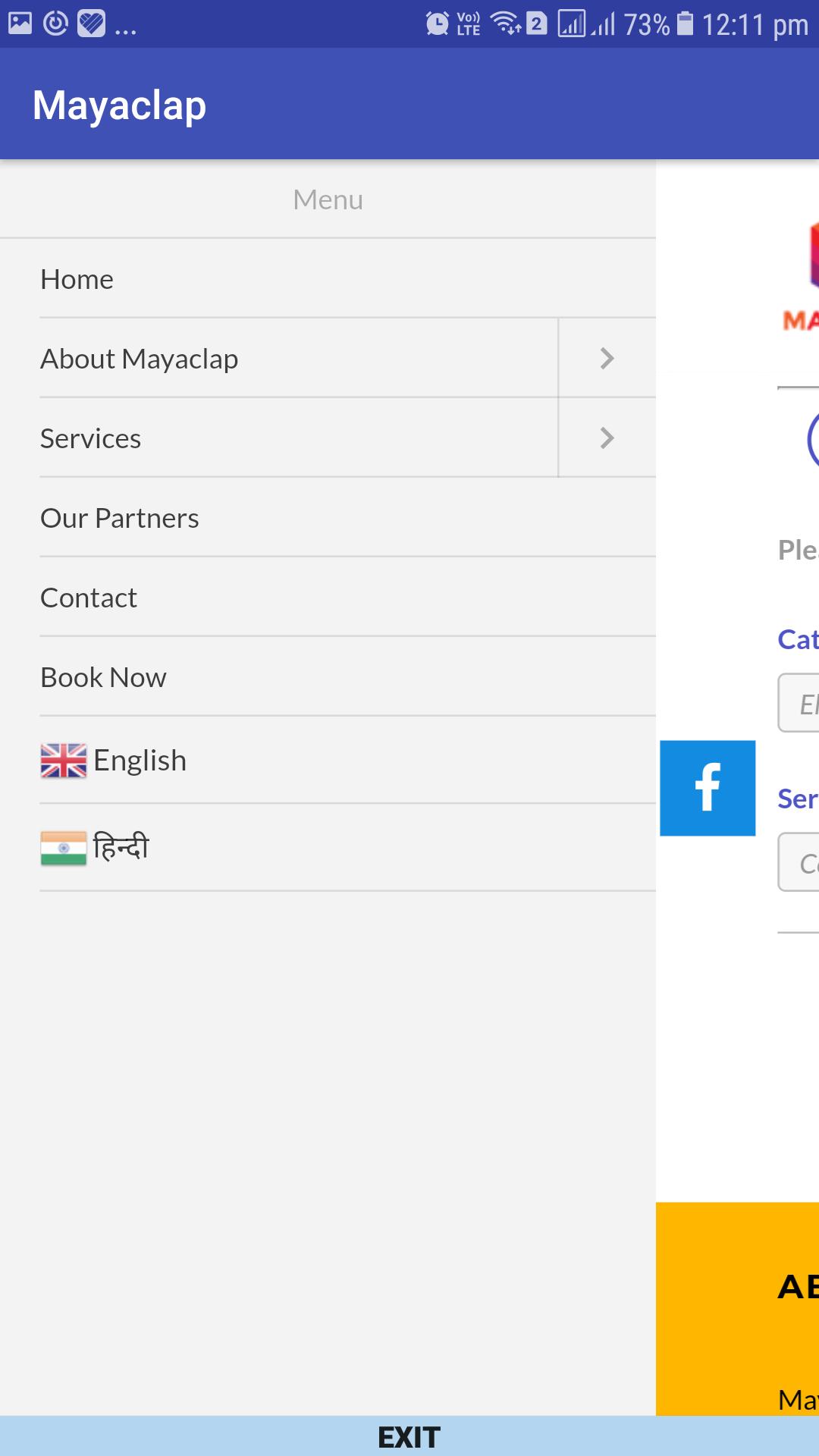Expand the About Mayaclap submenu arrow

click(x=607, y=358)
